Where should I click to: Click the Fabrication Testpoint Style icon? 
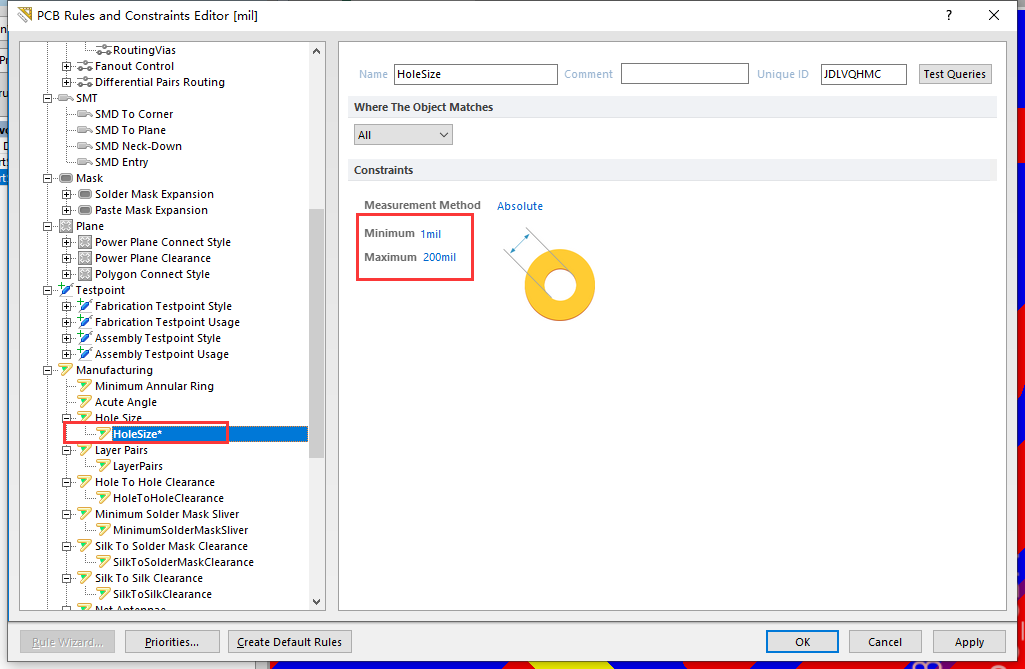pos(84,305)
